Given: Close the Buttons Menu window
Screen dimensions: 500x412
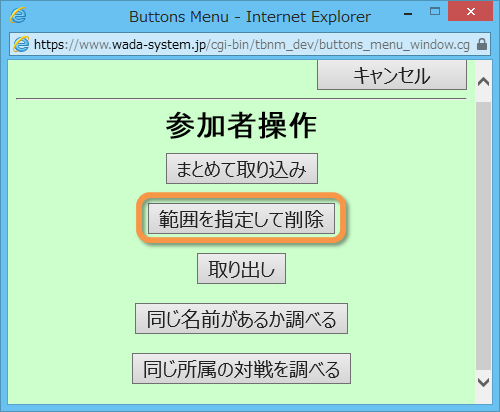Looking at the screenshot, I should coord(471,12).
